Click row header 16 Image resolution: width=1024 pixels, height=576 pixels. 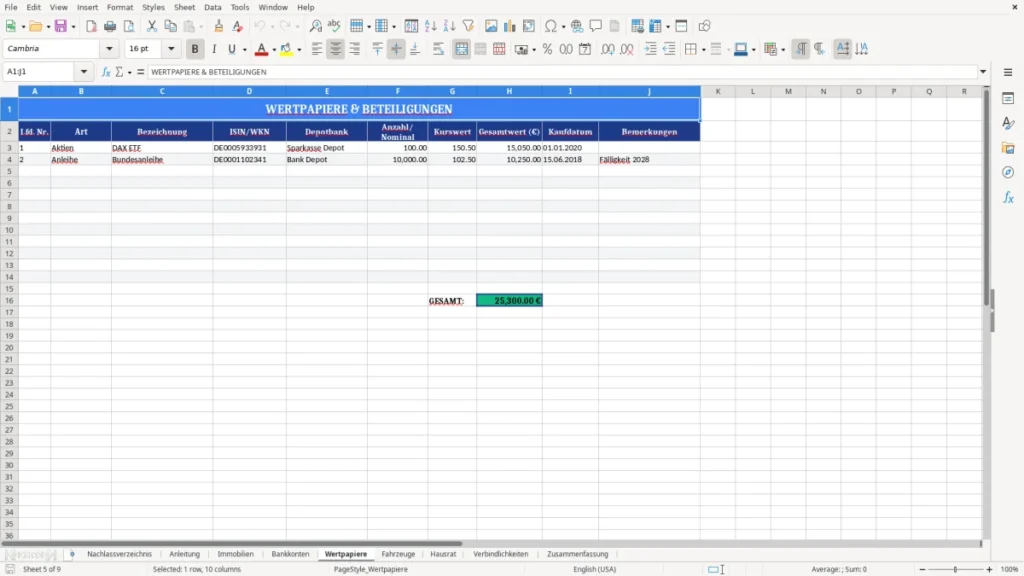[x=9, y=300]
